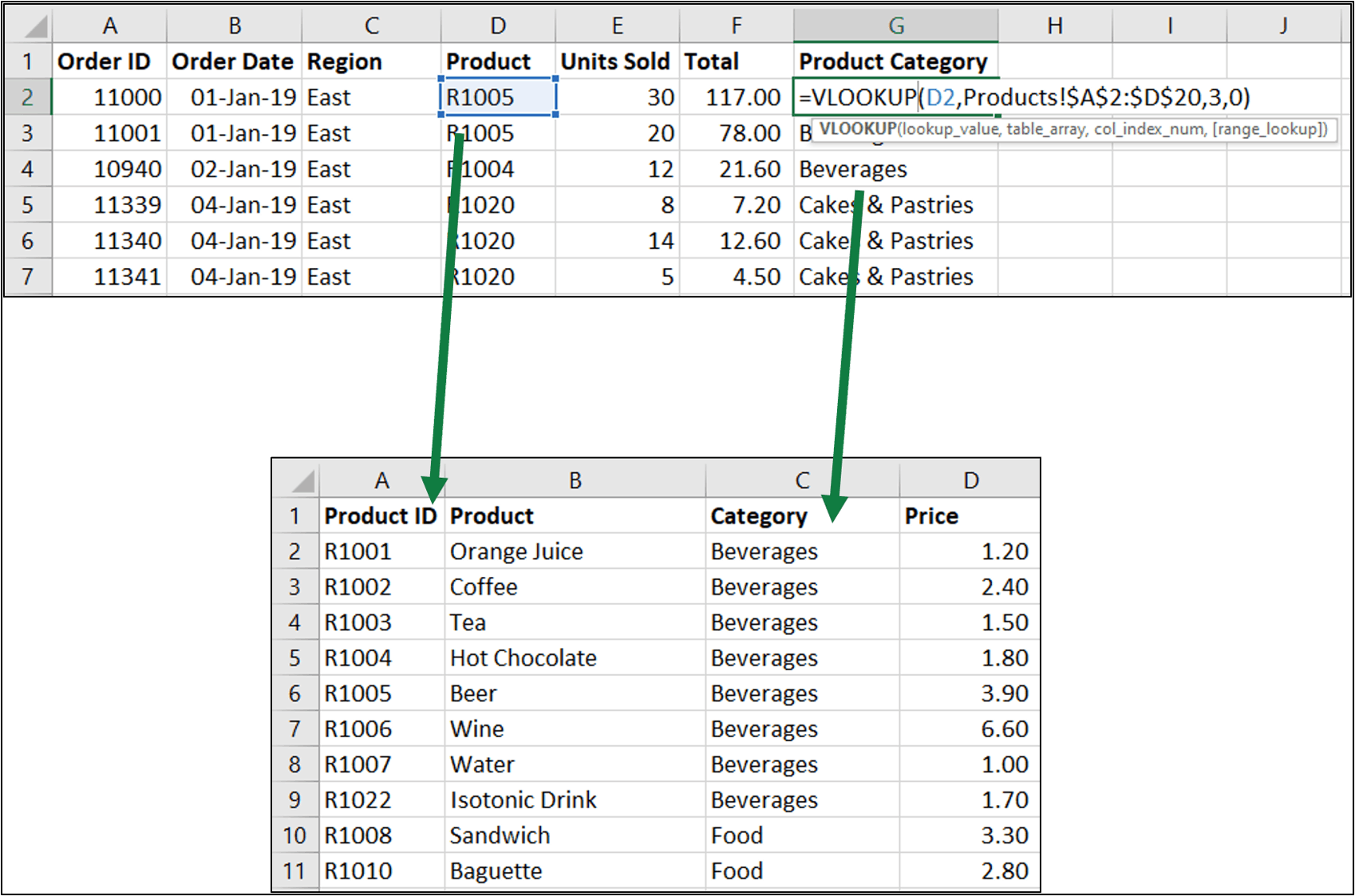The image size is (1355, 896).
Task: Click the 'Beer' product cell
Action: (x=575, y=693)
